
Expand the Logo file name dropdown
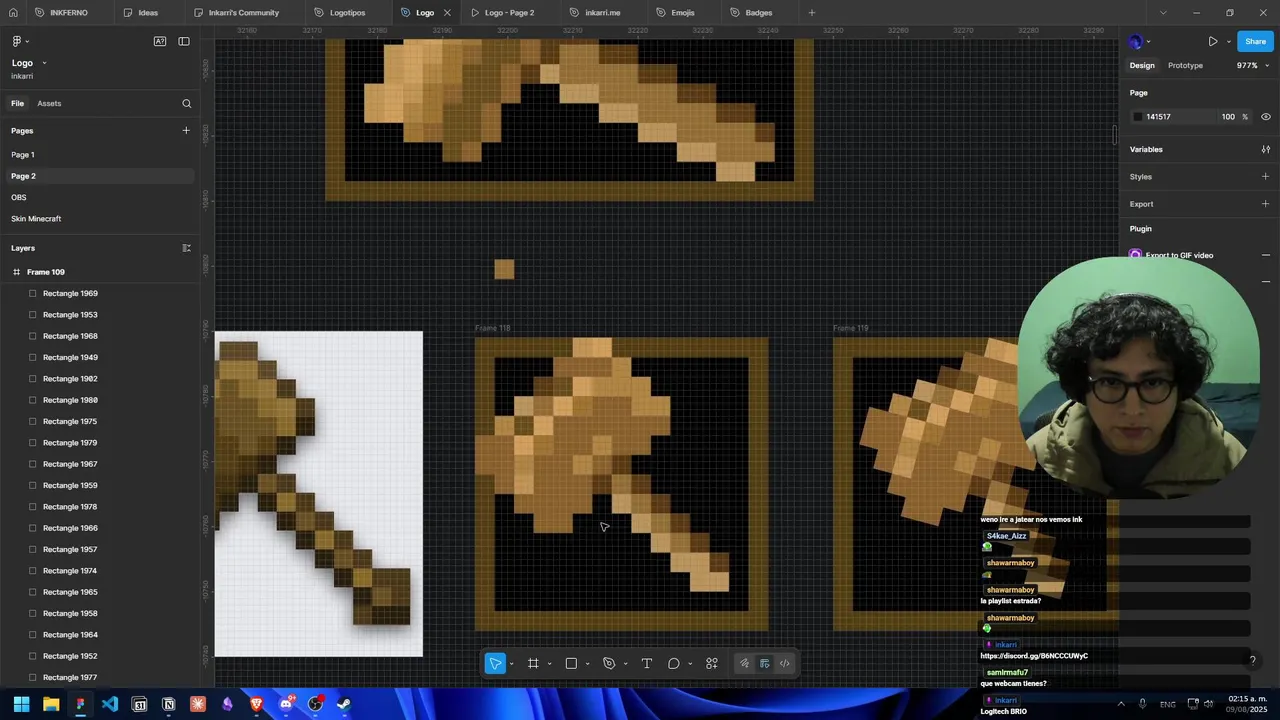(44, 63)
